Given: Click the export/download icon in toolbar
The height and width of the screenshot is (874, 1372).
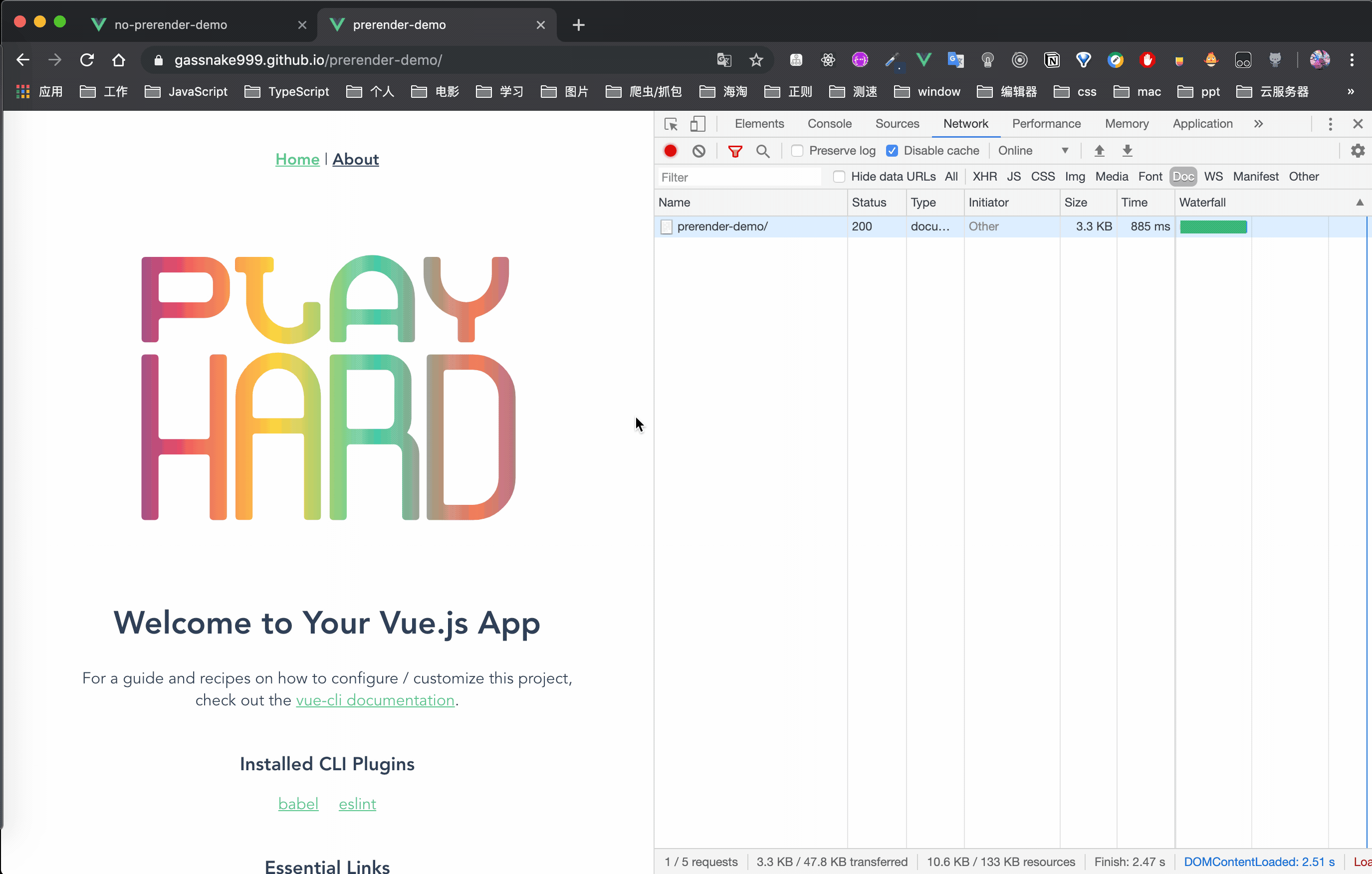Looking at the screenshot, I should tap(1127, 150).
